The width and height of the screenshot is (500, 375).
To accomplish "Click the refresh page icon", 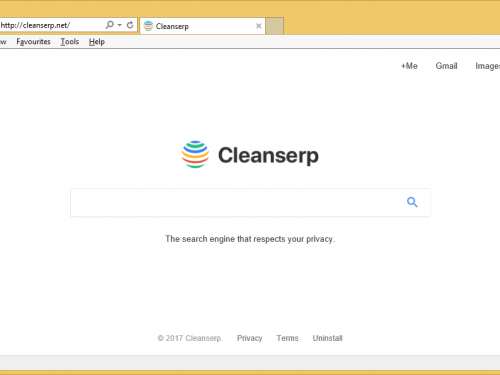I will (x=130, y=25).
